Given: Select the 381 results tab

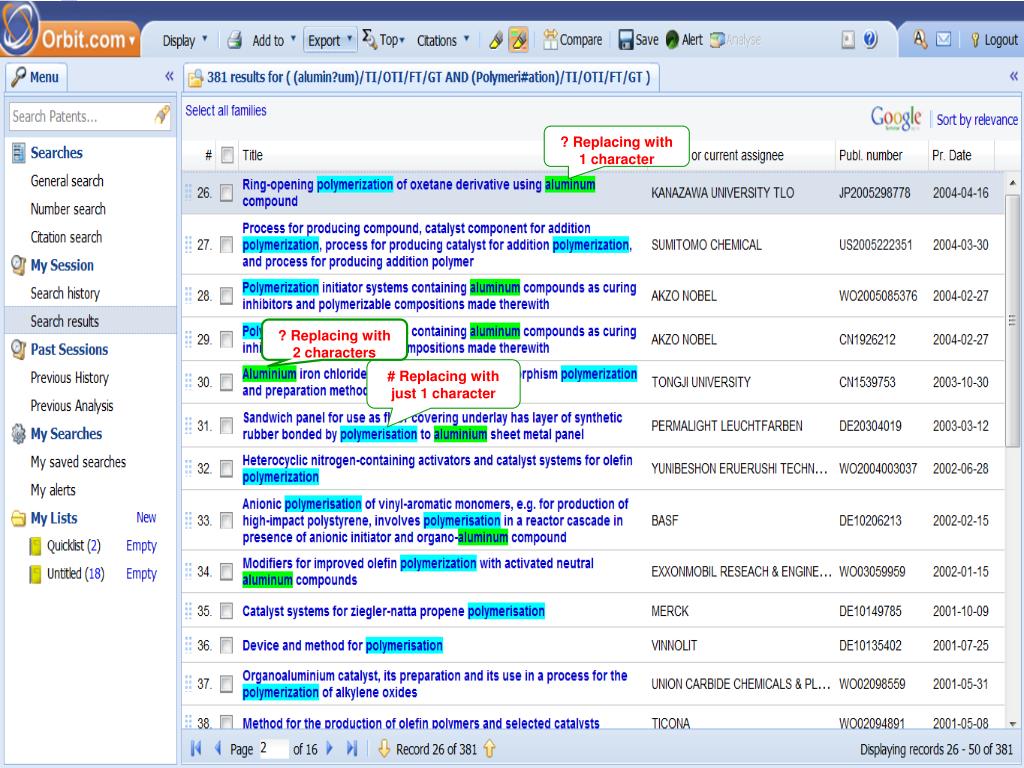Looking at the screenshot, I should (x=421, y=77).
